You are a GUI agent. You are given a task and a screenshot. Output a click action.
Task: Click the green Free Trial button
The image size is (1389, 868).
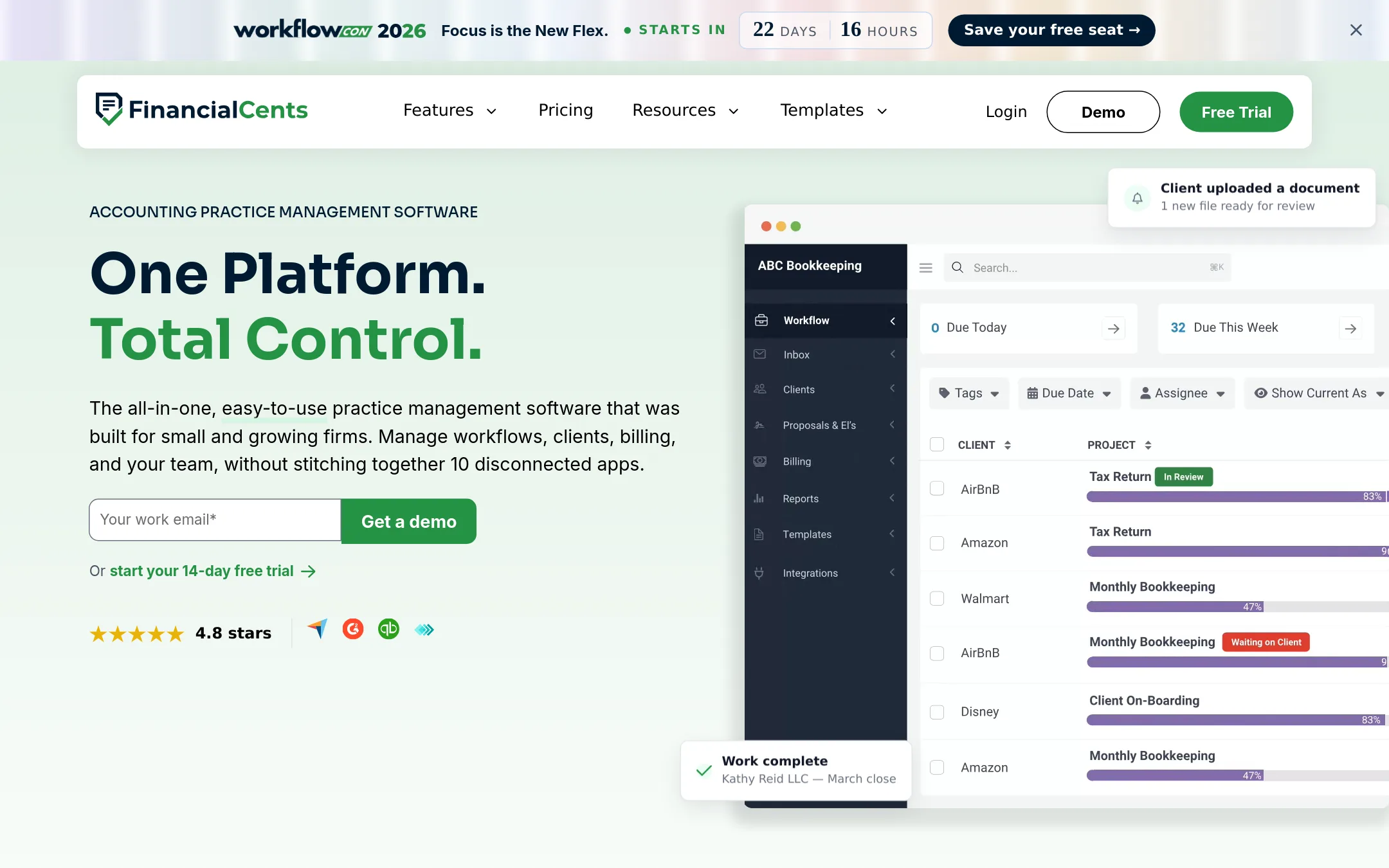point(1236,112)
